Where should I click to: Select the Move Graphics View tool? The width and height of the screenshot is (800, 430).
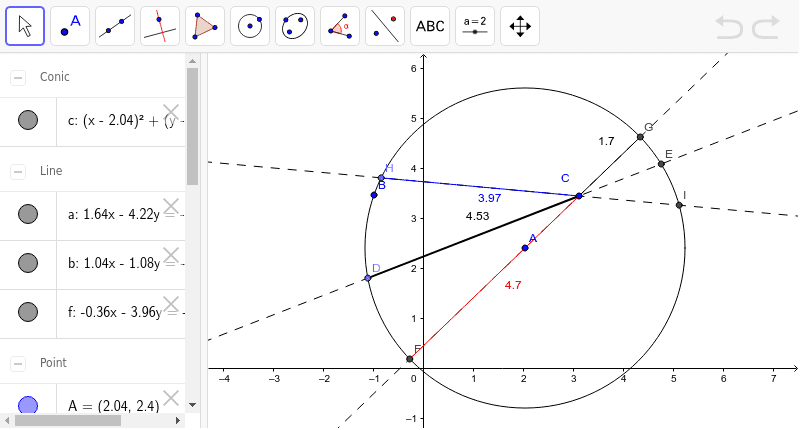coord(520,26)
